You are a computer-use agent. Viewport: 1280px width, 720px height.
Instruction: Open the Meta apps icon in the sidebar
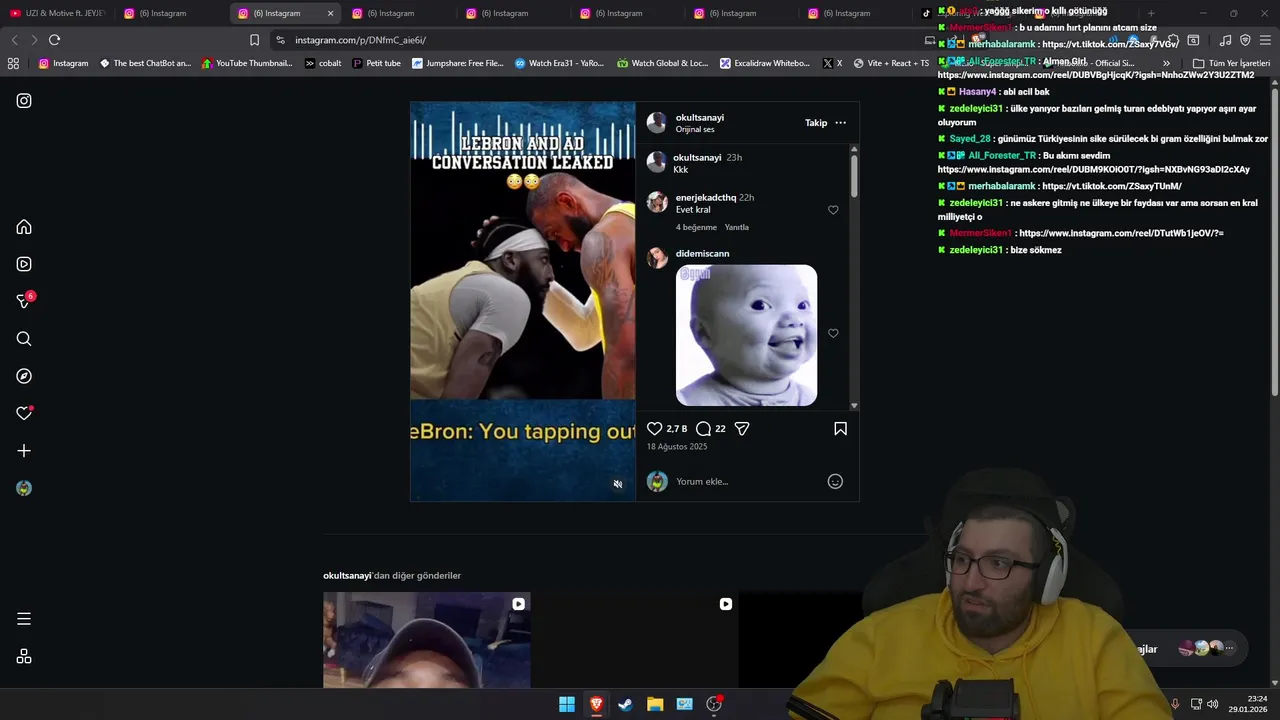[24, 656]
